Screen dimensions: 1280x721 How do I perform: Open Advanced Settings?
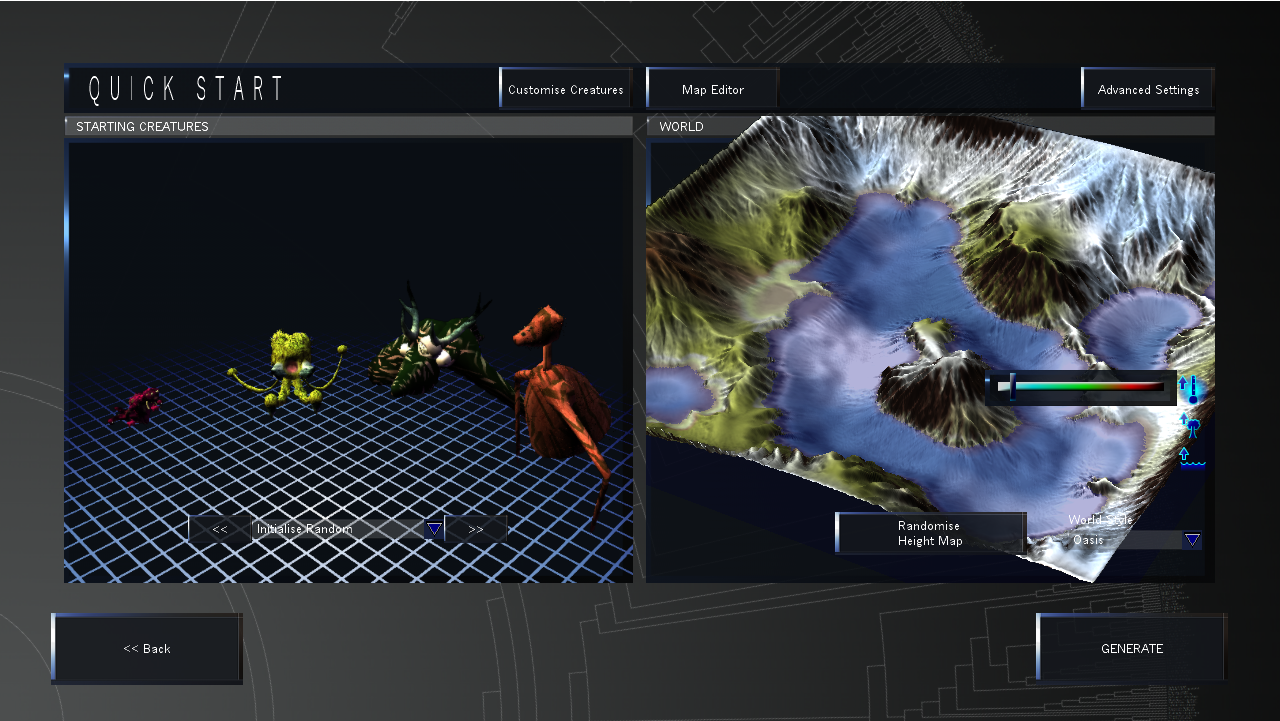coord(1148,89)
